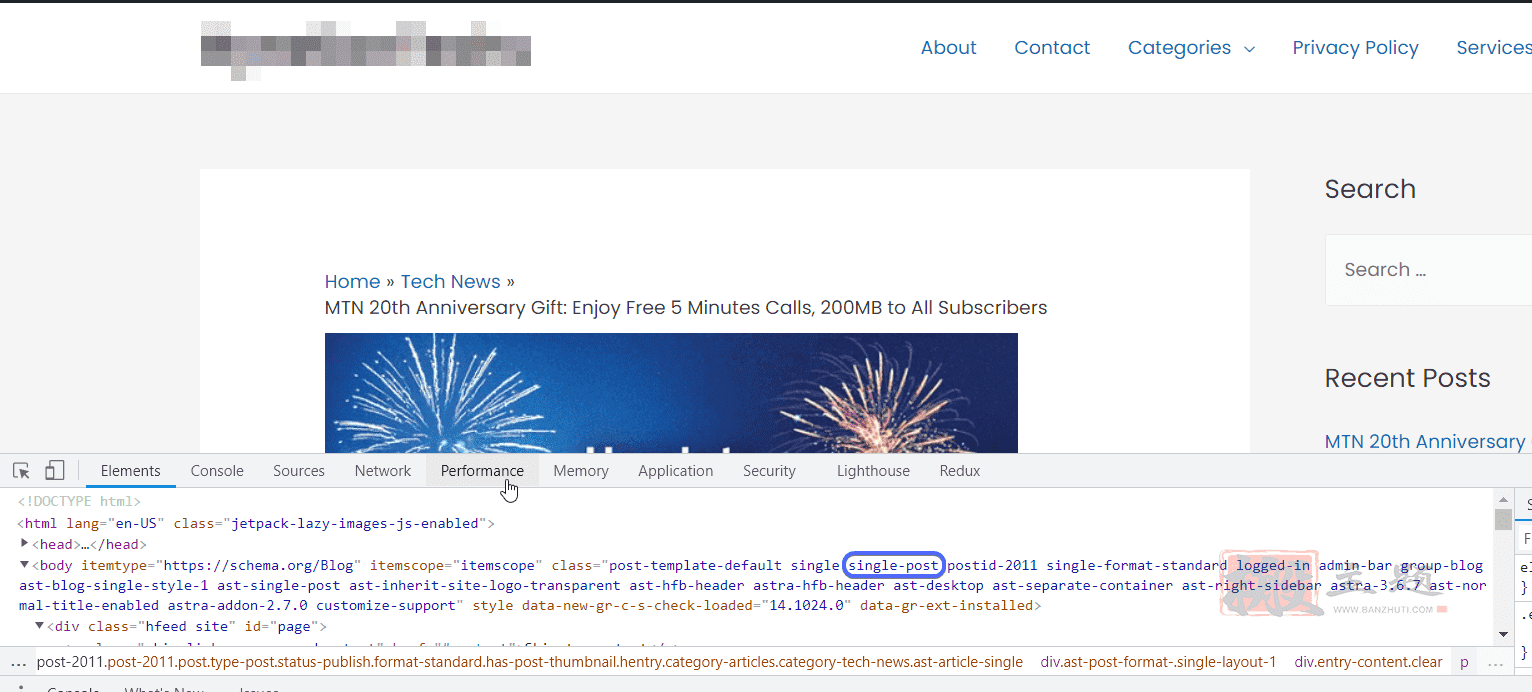Collapse the div hfeed site node
1532x692 pixels.
pyautogui.click(x=40, y=626)
